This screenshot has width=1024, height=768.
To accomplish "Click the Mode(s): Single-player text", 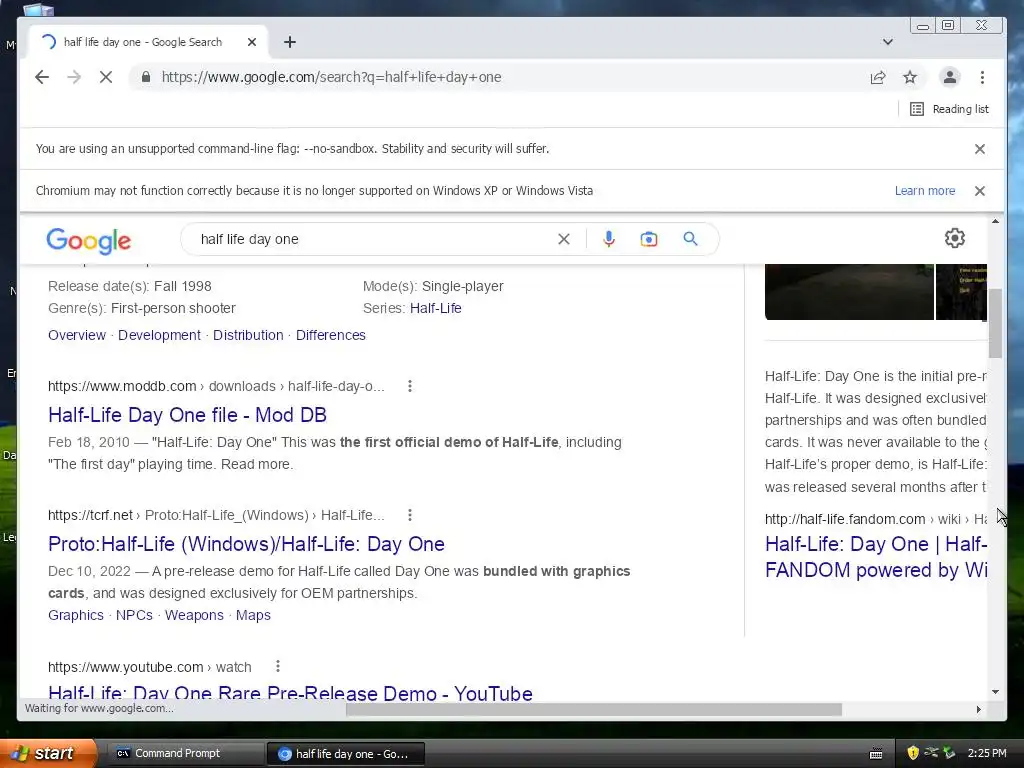I will point(433,286).
